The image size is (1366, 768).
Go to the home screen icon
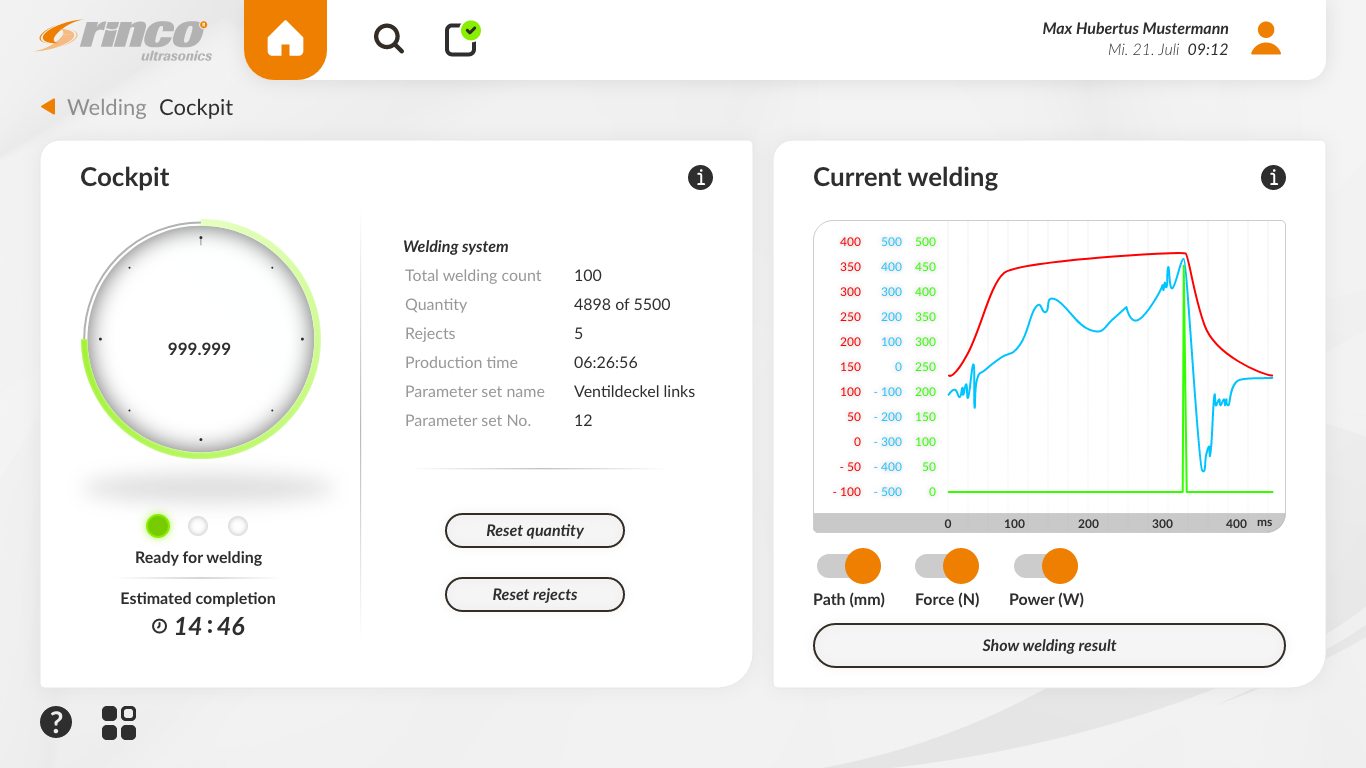point(285,39)
